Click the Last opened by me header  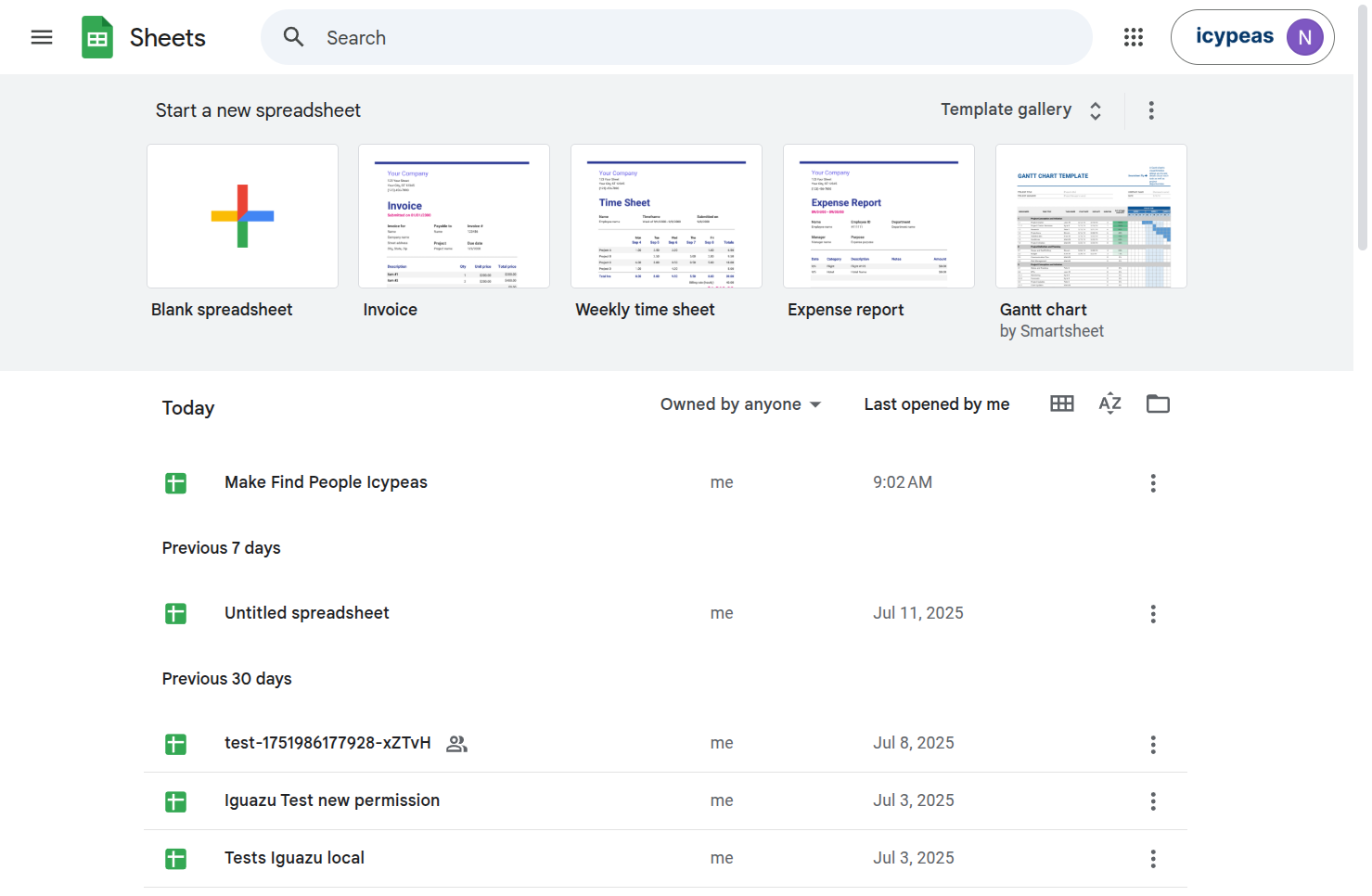point(937,404)
